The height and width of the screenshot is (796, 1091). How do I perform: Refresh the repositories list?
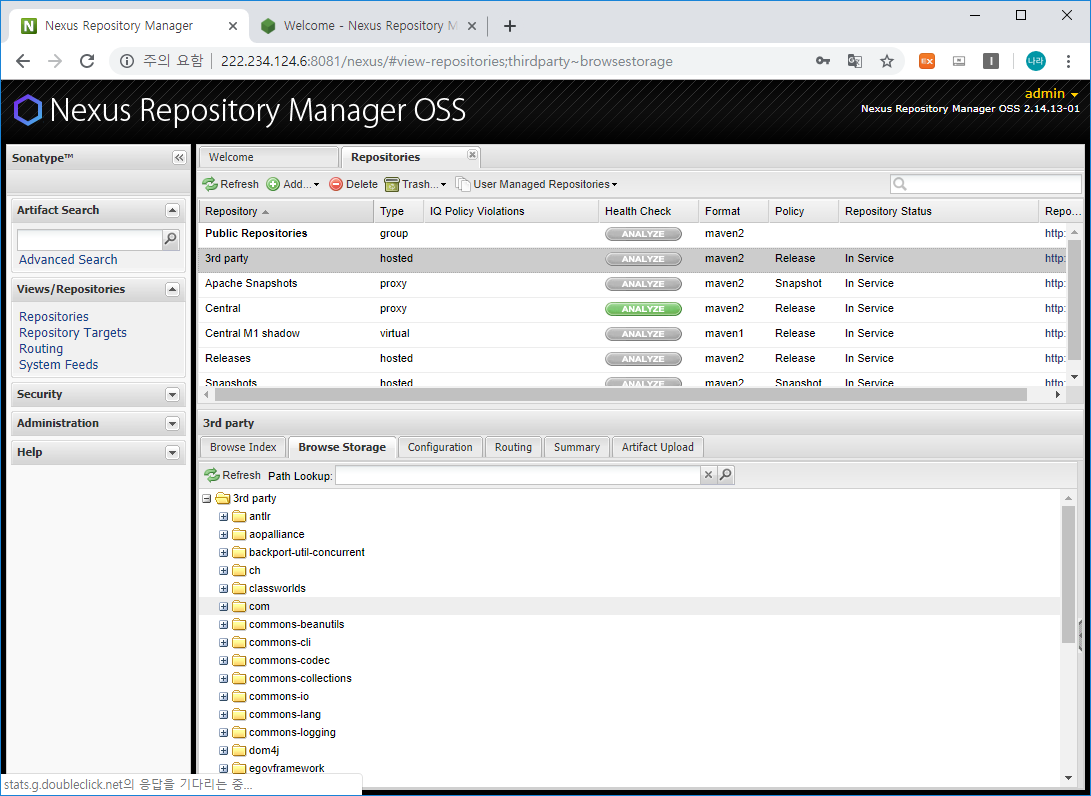coord(230,184)
